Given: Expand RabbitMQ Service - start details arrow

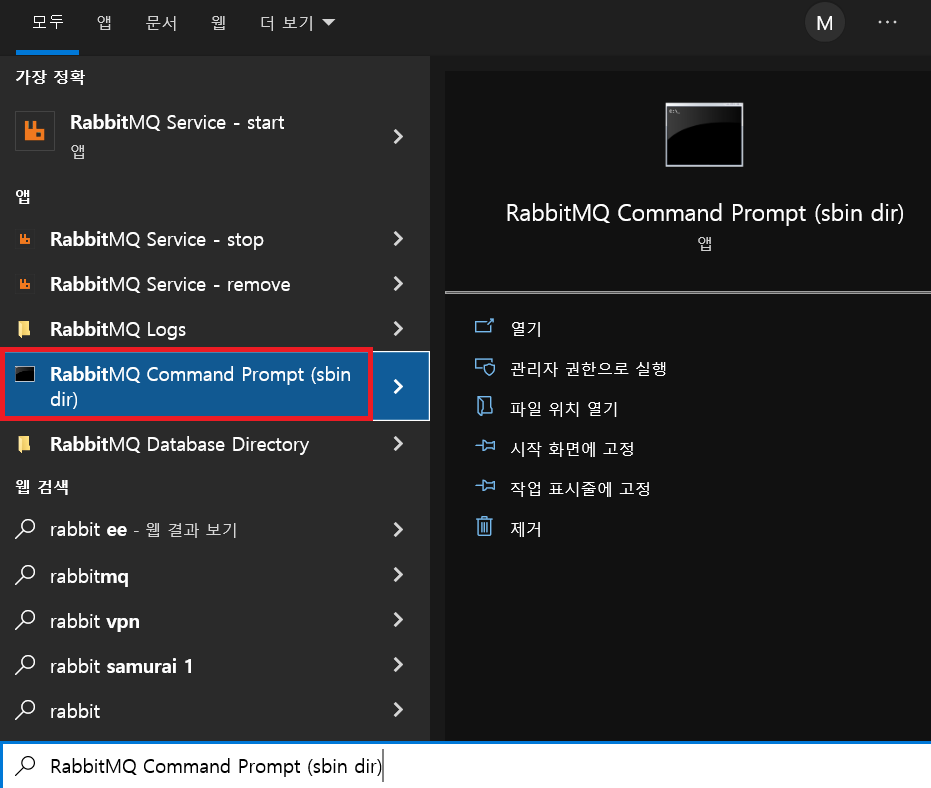Looking at the screenshot, I should pyautogui.click(x=398, y=137).
